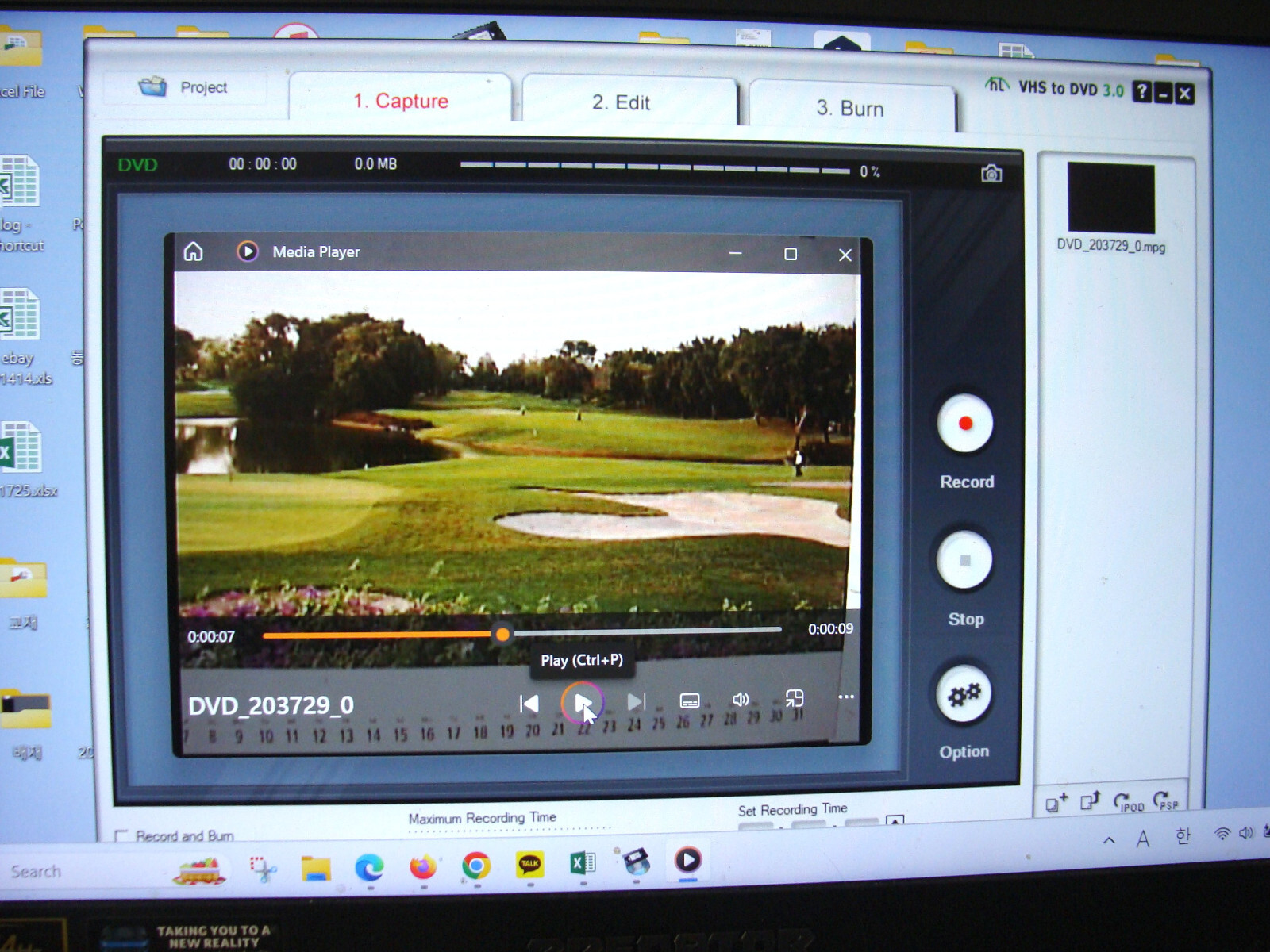Viewport: 1270px width, 952px height.
Task: Go to Media Player home
Action: point(194,252)
